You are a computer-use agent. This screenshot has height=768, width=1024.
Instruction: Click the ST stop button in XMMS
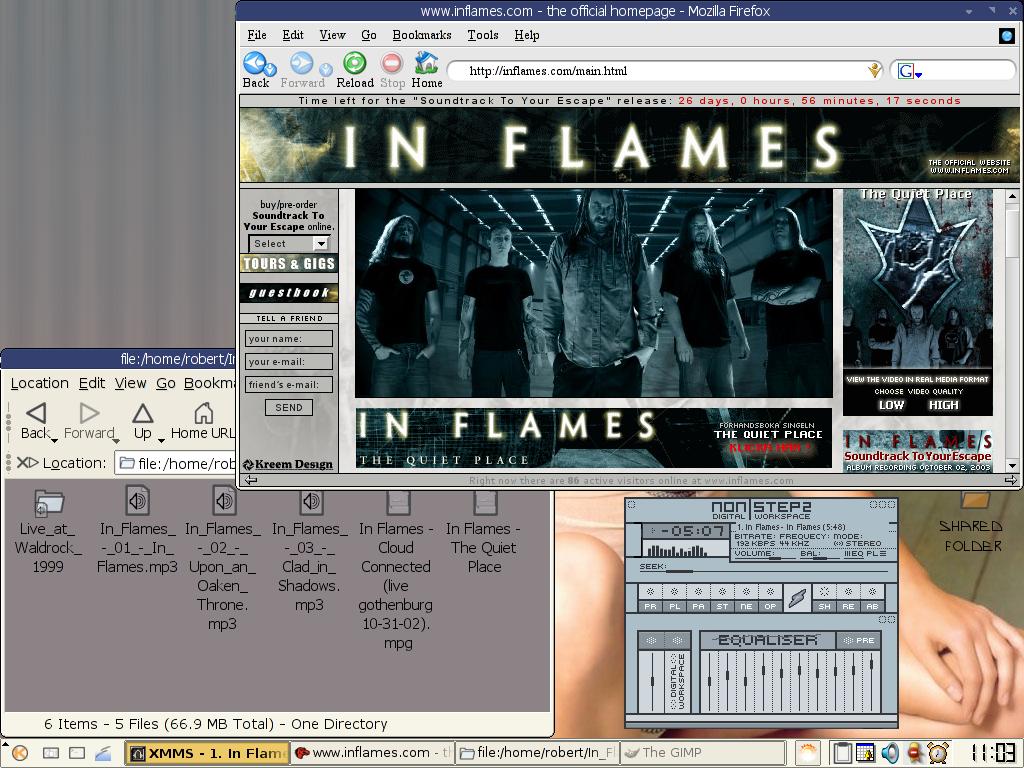click(x=722, y=598)
